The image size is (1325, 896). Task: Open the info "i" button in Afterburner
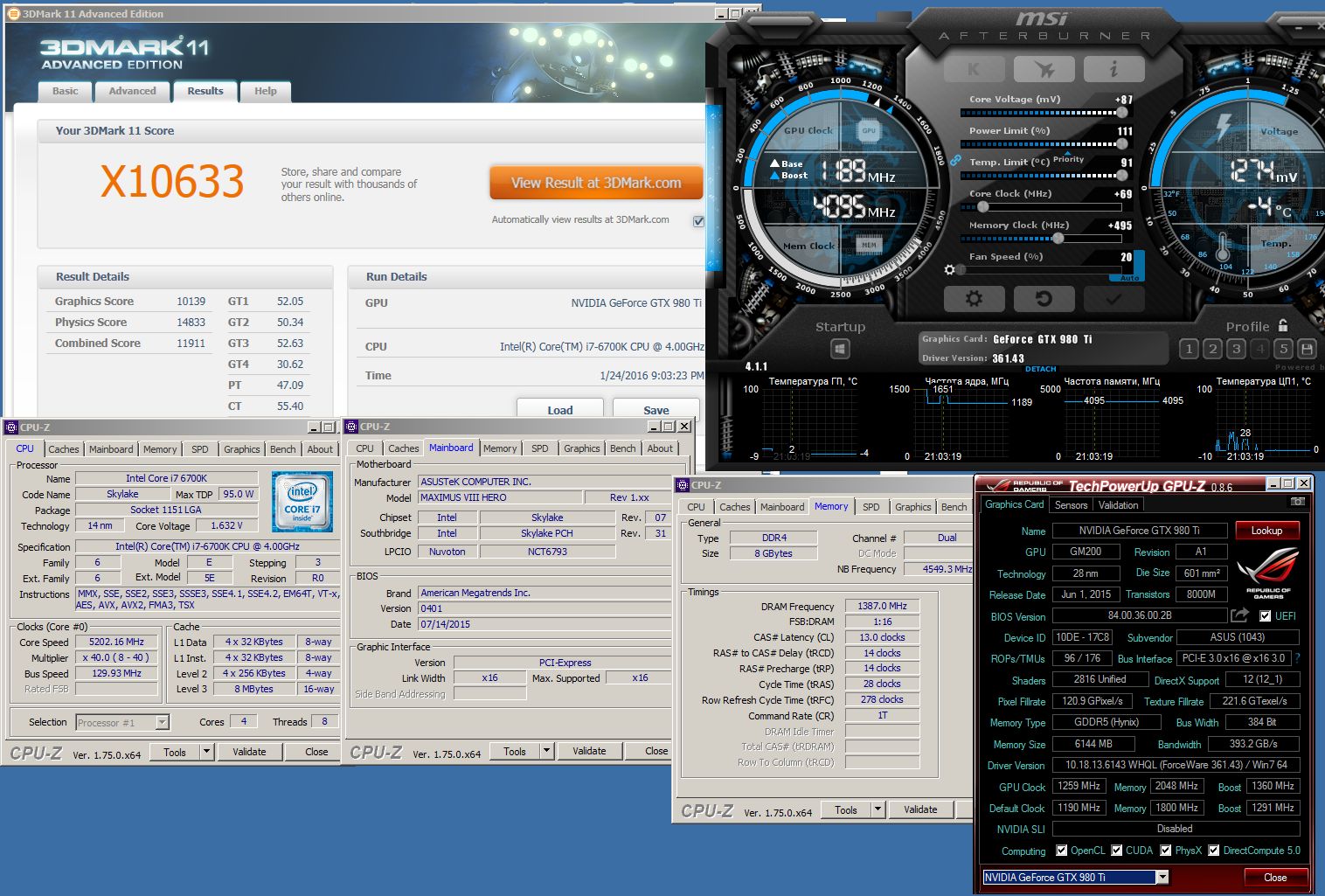point(1113,69)
